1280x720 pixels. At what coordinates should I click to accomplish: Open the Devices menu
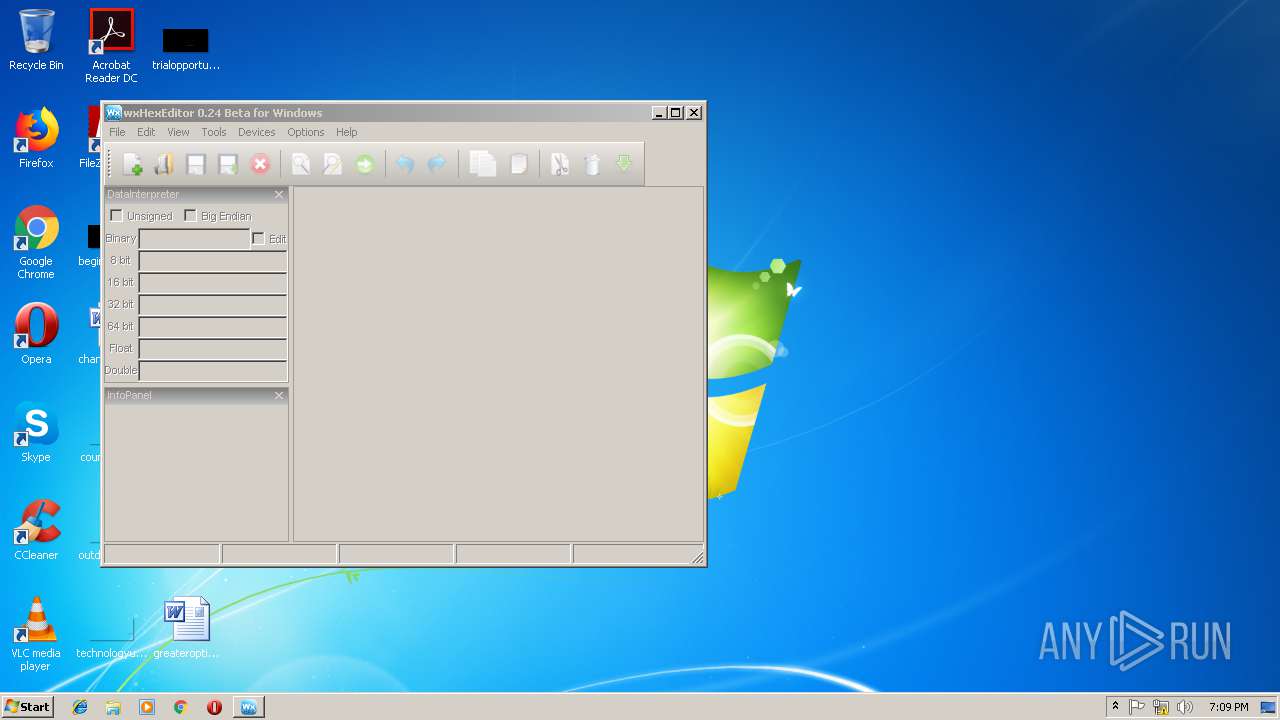click(256, 132)
